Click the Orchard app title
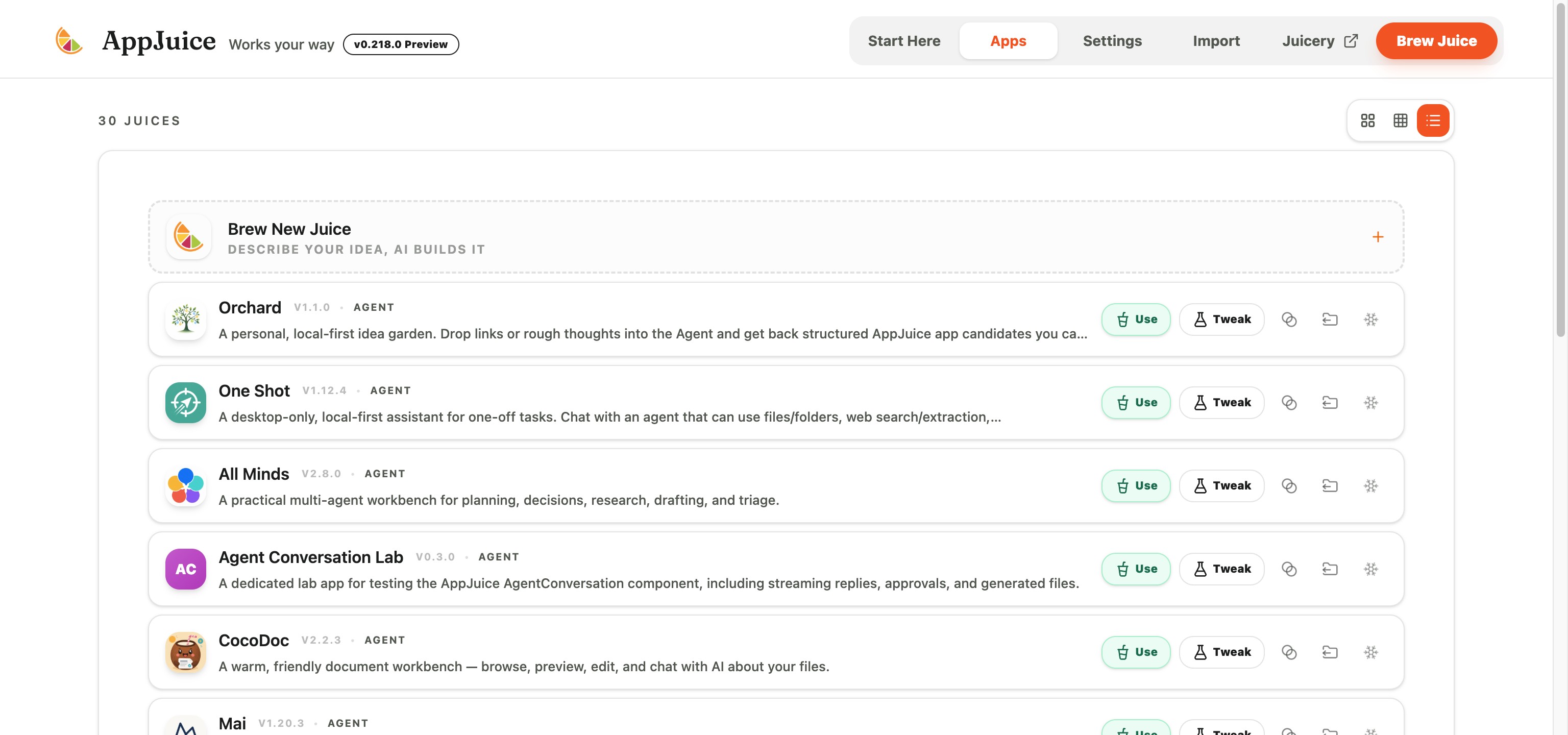1568x735 pixels. tap(250, 307)
